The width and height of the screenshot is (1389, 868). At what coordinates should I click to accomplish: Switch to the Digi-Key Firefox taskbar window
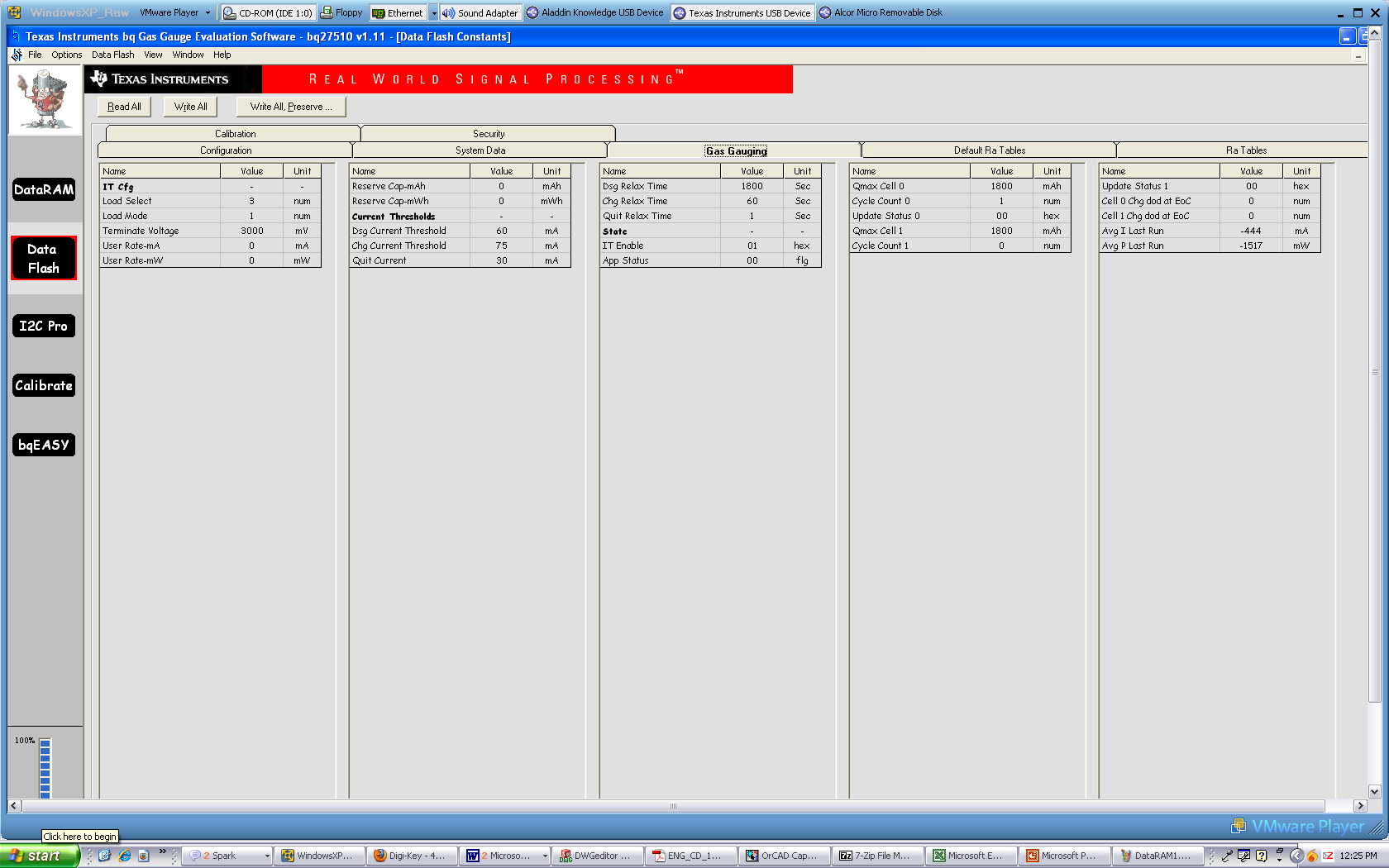click(410, 856)
